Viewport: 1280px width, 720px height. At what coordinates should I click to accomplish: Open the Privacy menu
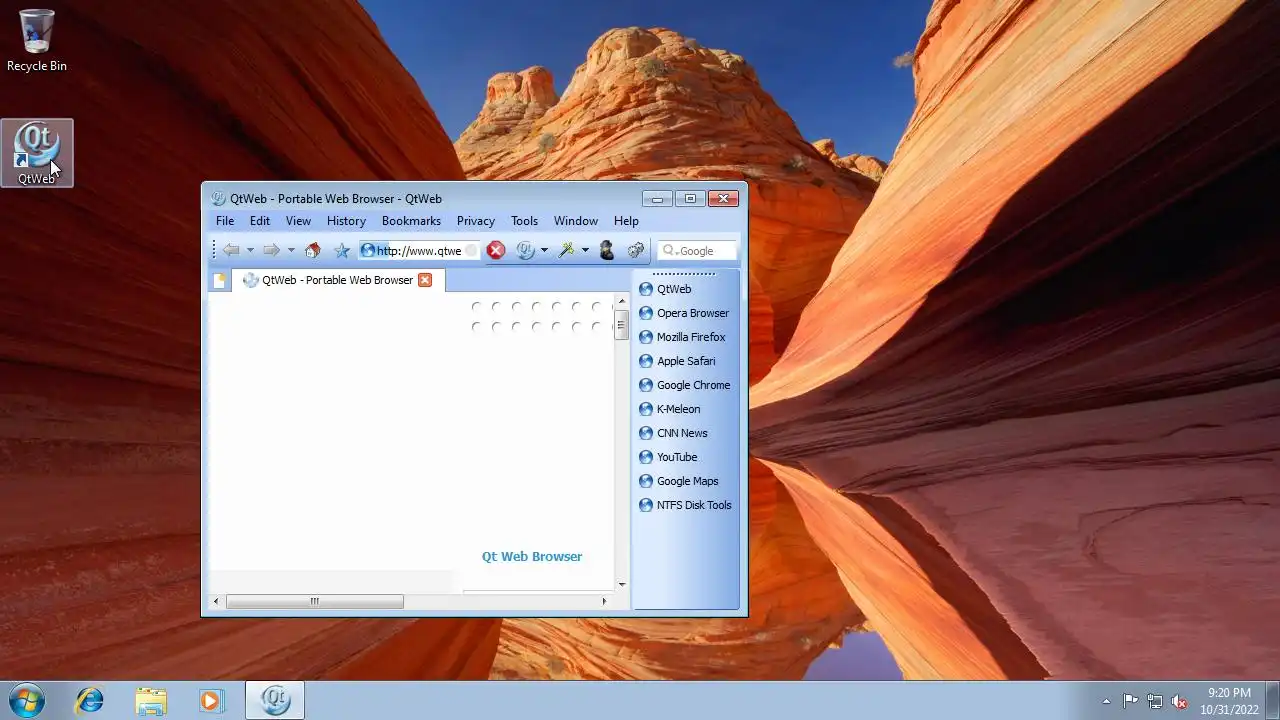click(476, 221)
